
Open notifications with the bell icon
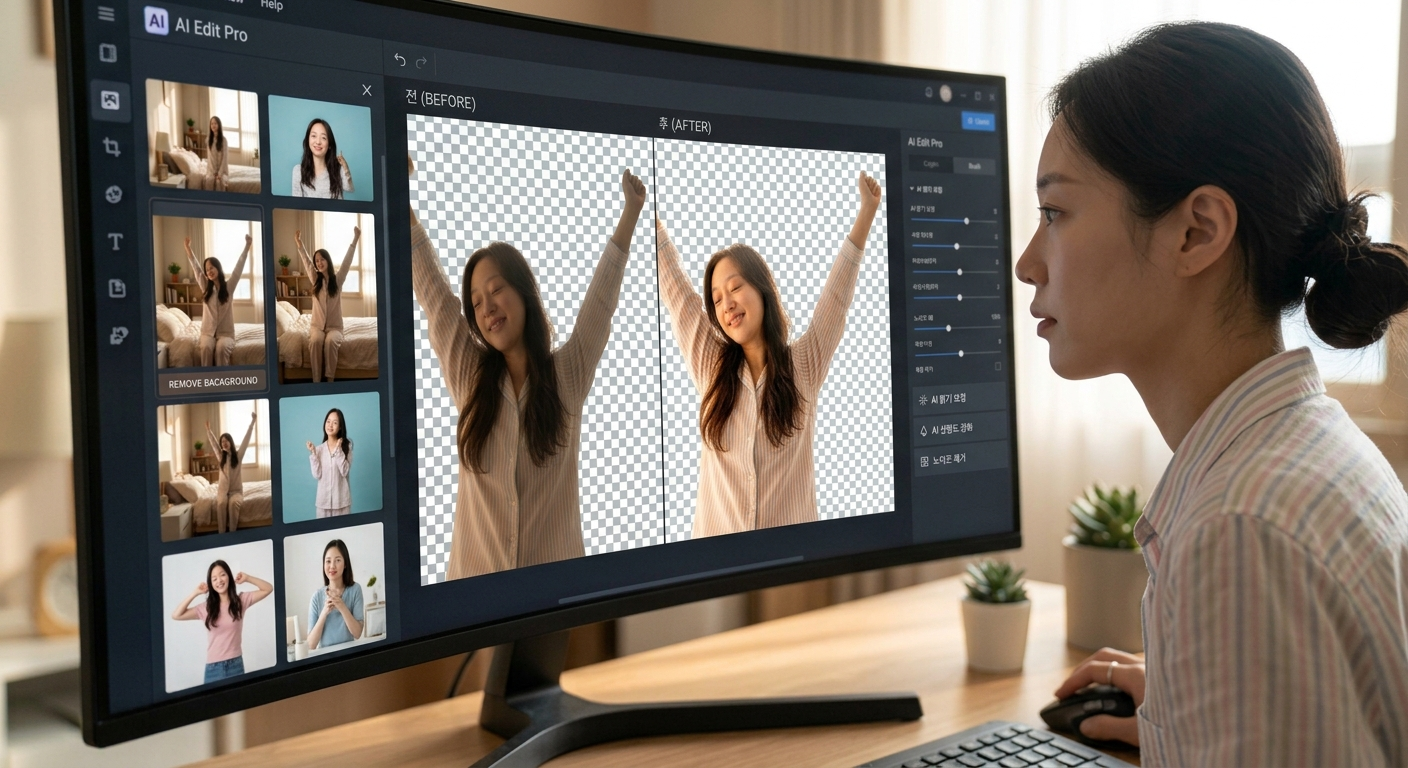[928, 92]
